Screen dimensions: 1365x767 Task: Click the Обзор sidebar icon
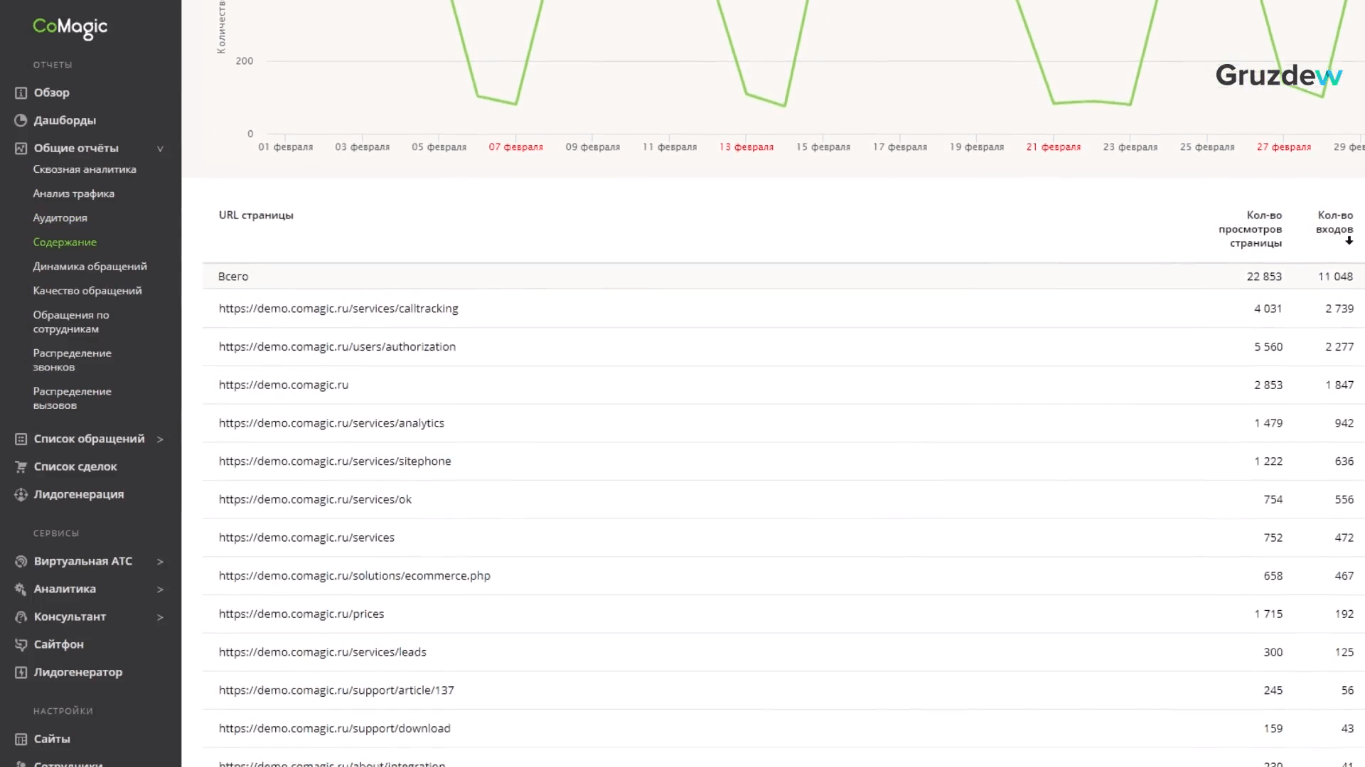pos(20,93)
